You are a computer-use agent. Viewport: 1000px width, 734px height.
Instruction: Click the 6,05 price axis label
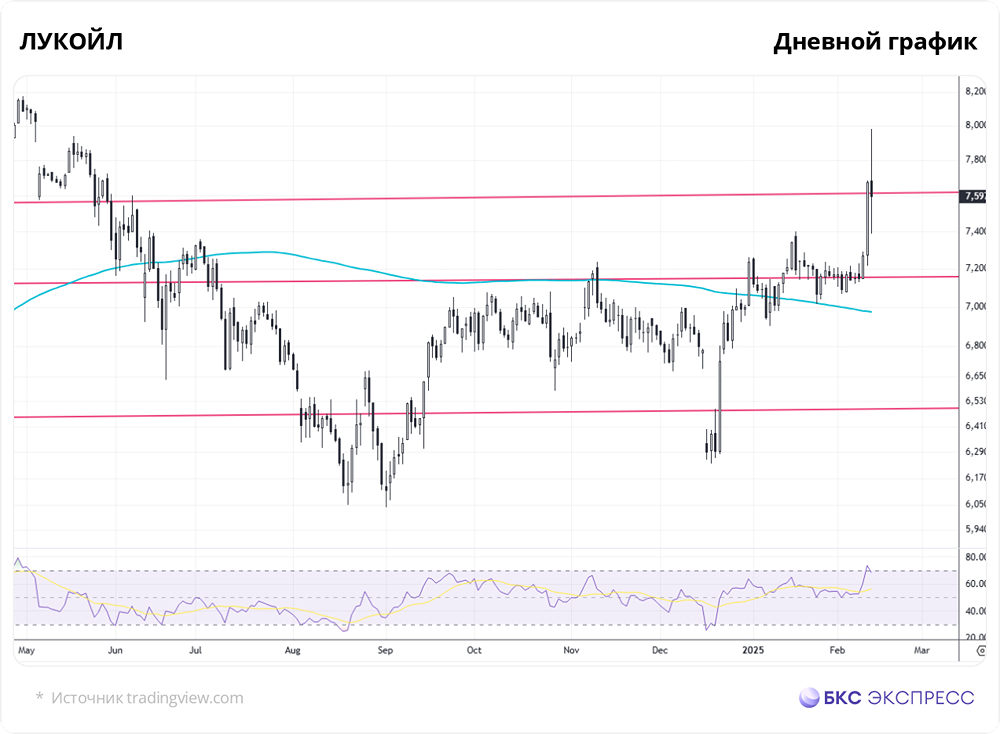pos(975,504)
